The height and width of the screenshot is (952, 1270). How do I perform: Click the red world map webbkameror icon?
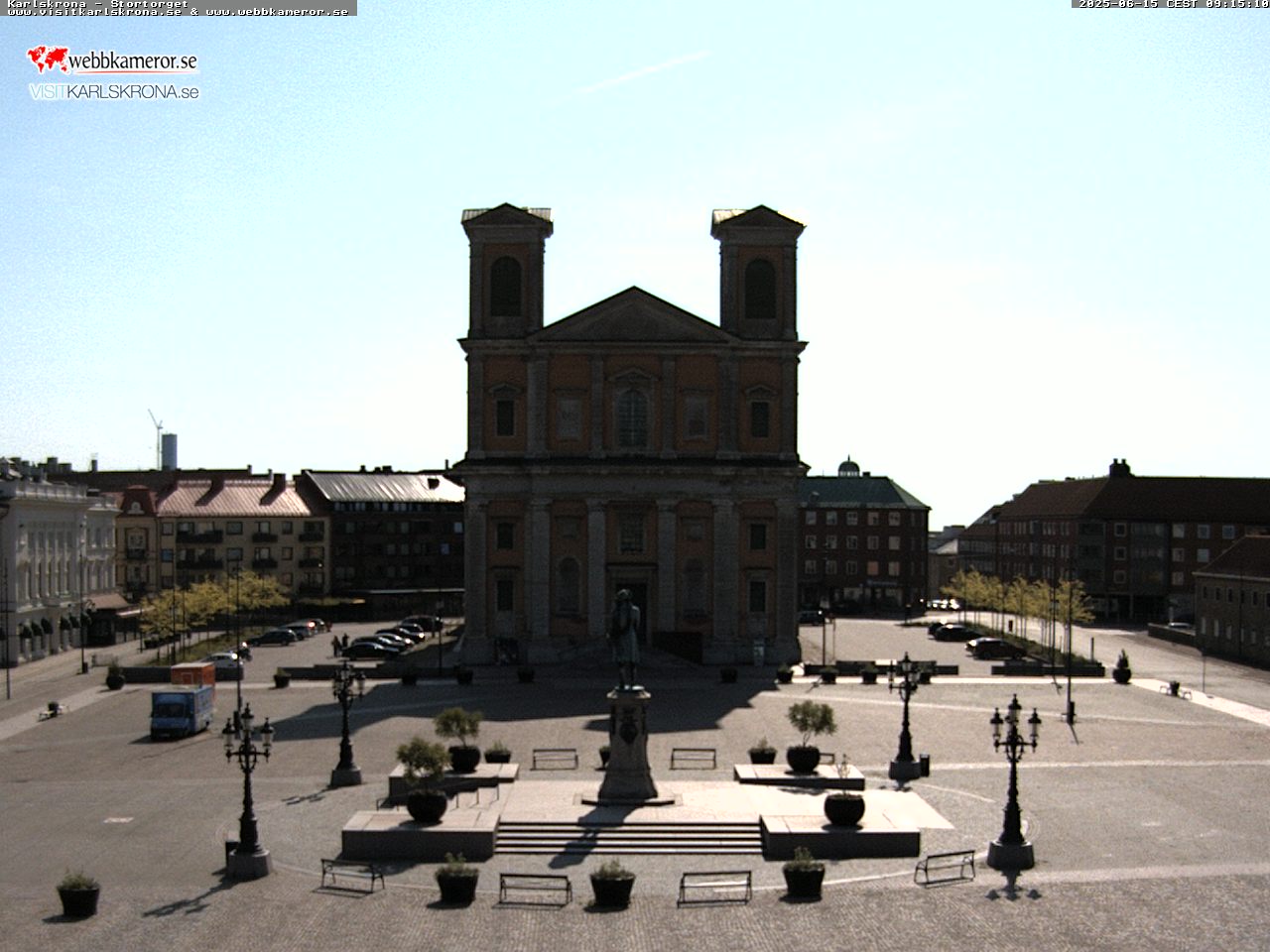coord(47,59)
